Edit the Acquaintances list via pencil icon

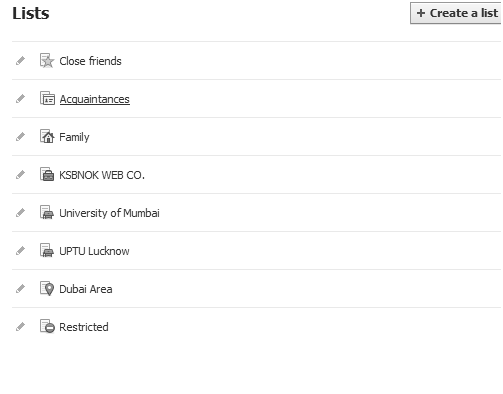click(20, 99)
